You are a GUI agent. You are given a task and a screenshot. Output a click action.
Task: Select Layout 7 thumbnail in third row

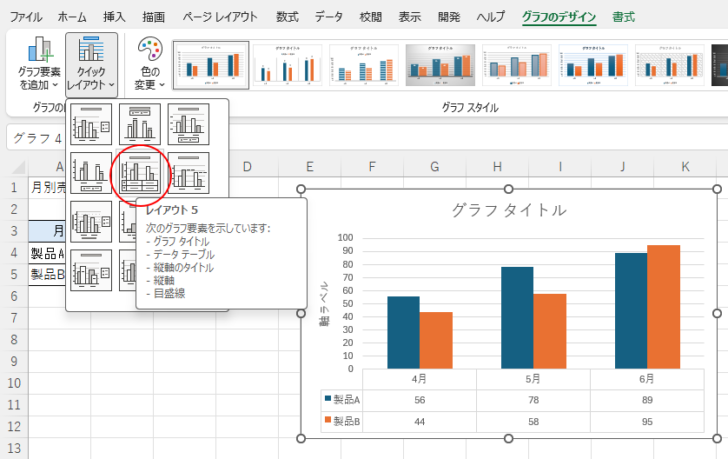coord(91,221)
